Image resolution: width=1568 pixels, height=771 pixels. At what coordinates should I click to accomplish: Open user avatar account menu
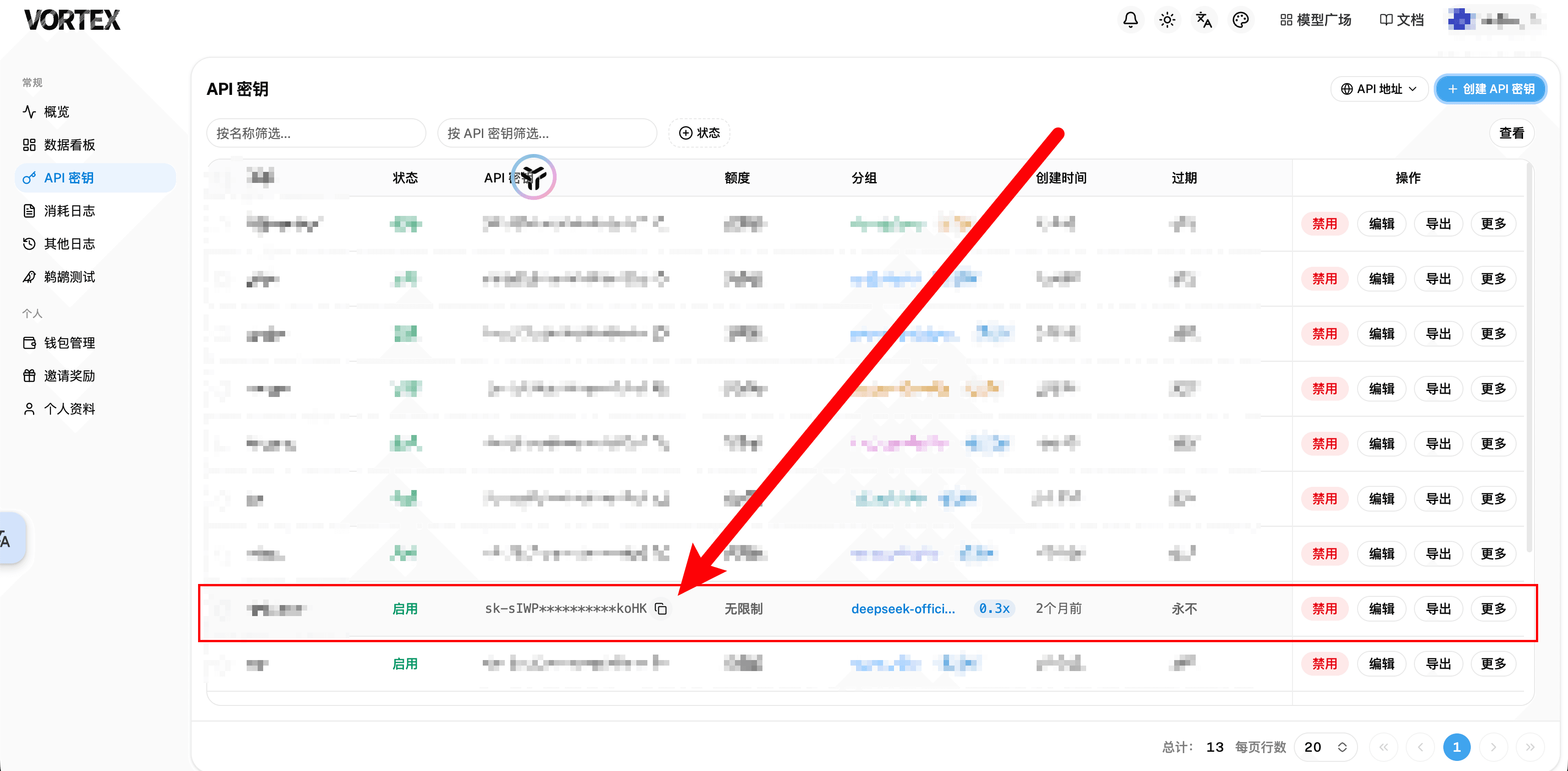click(x=1496, y=20)
